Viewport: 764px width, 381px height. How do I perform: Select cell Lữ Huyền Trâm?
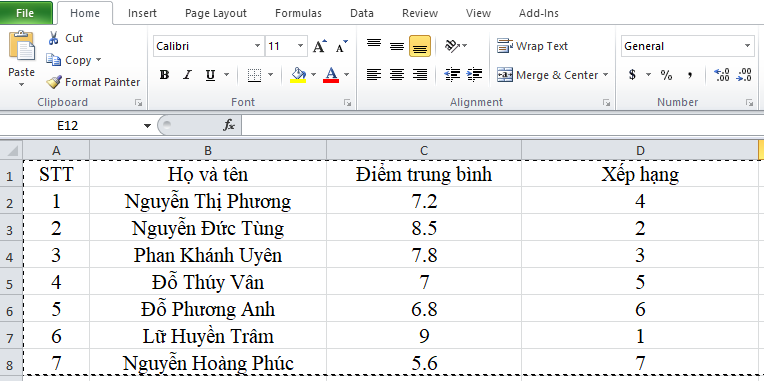coord(208,336)
